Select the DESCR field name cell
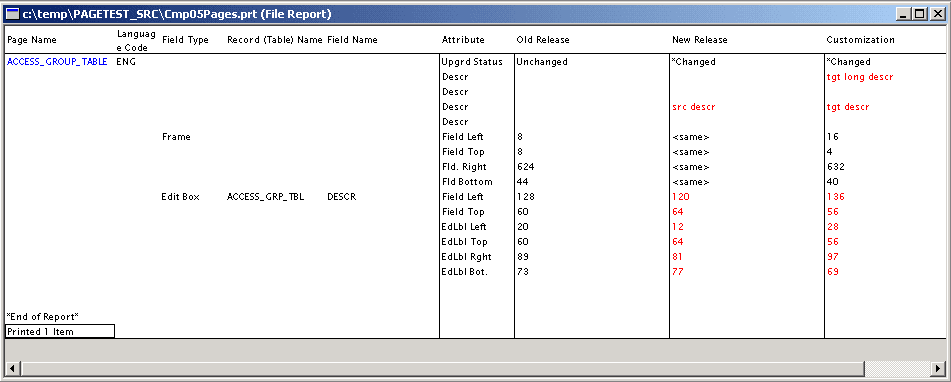 click(x=341, y=196)
